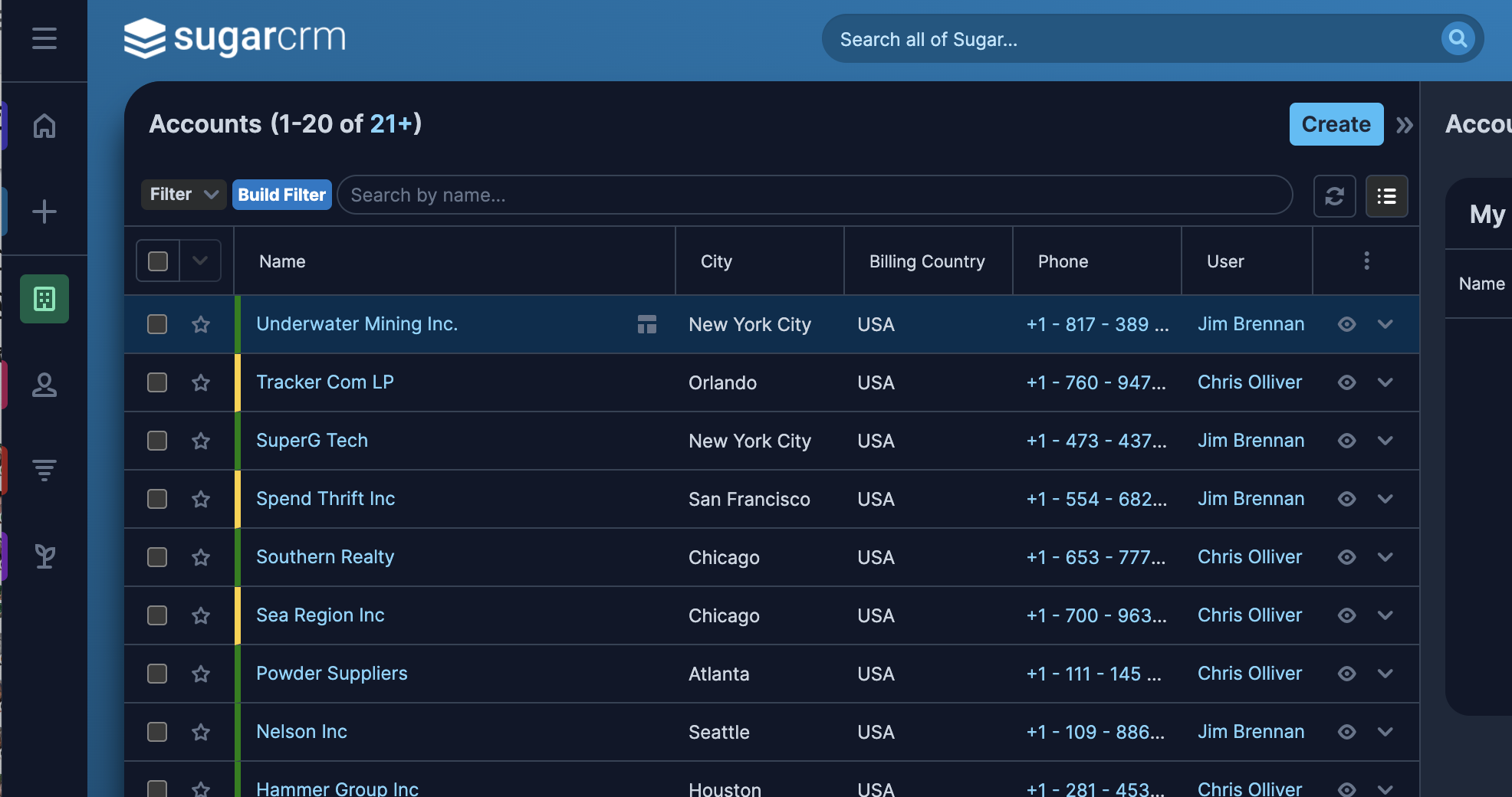Expand row actions for Southern Realty
The width and height of the screenshot is (1512, 797).
click(1385, 557)
